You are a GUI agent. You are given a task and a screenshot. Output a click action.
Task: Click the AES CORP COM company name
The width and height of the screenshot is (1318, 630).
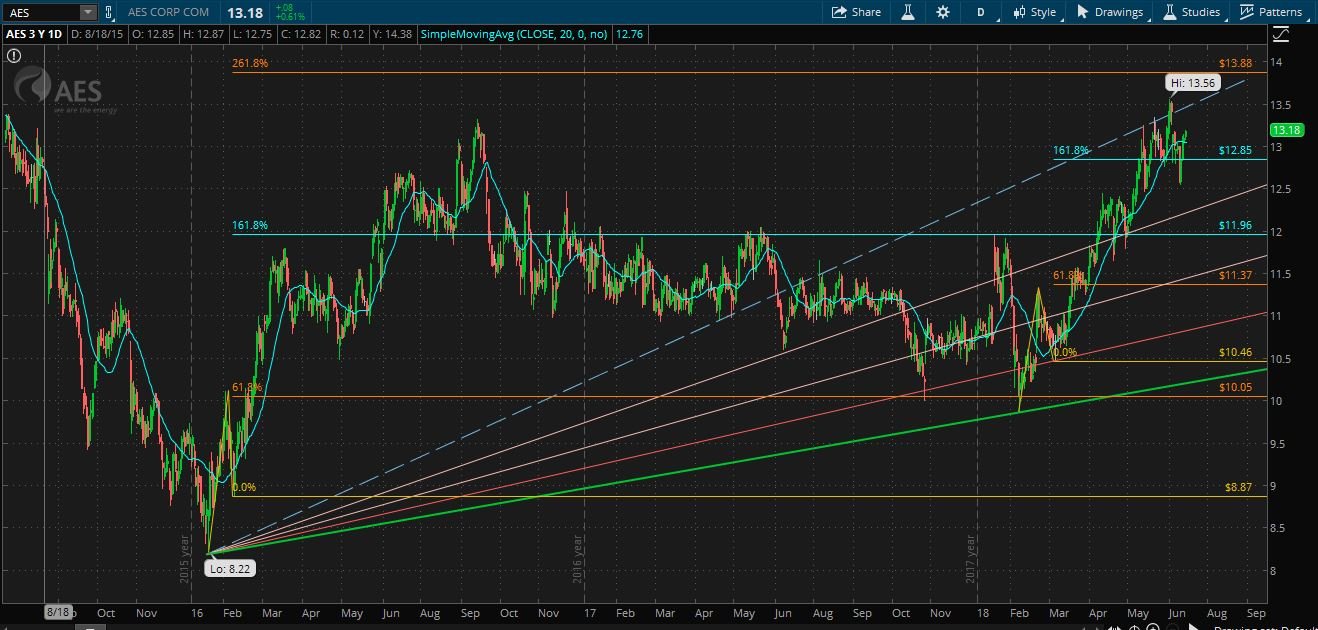170,12
